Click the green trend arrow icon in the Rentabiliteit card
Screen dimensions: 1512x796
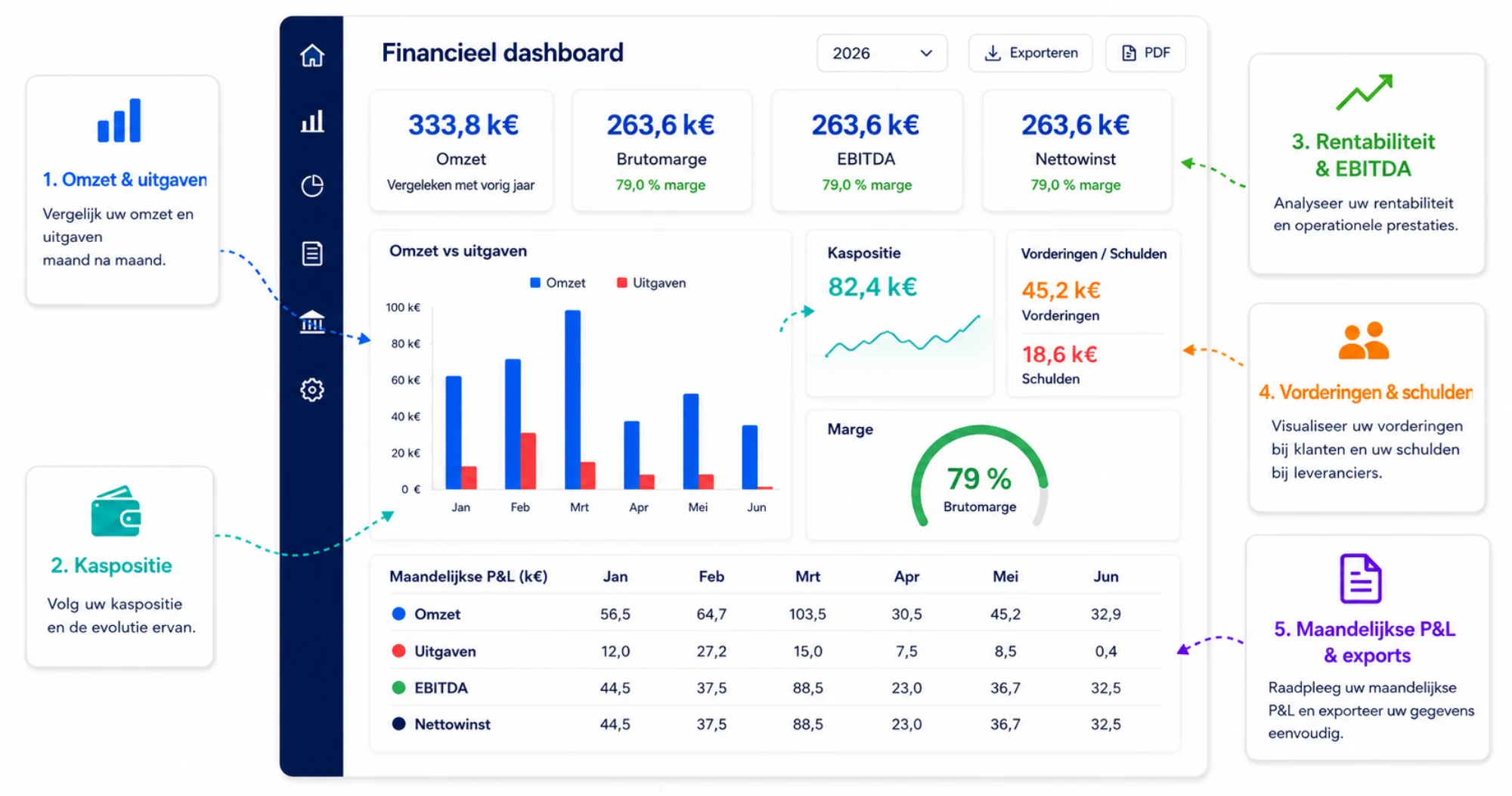pos(1364,92)
